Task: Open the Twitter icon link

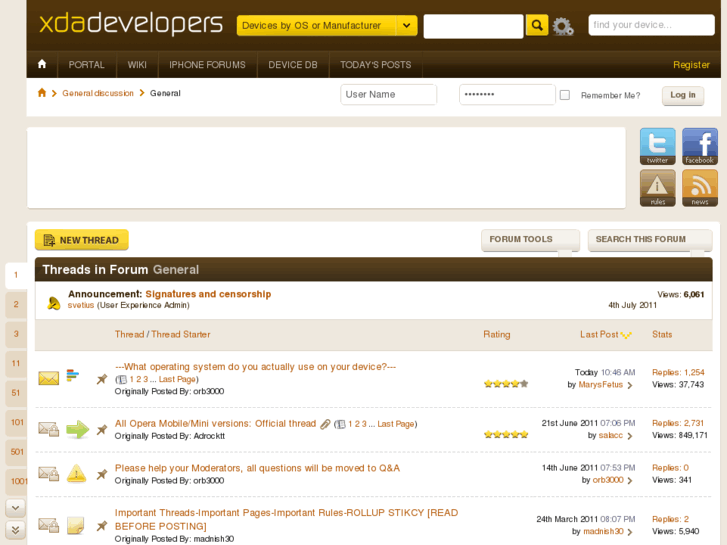Action: 657,147
